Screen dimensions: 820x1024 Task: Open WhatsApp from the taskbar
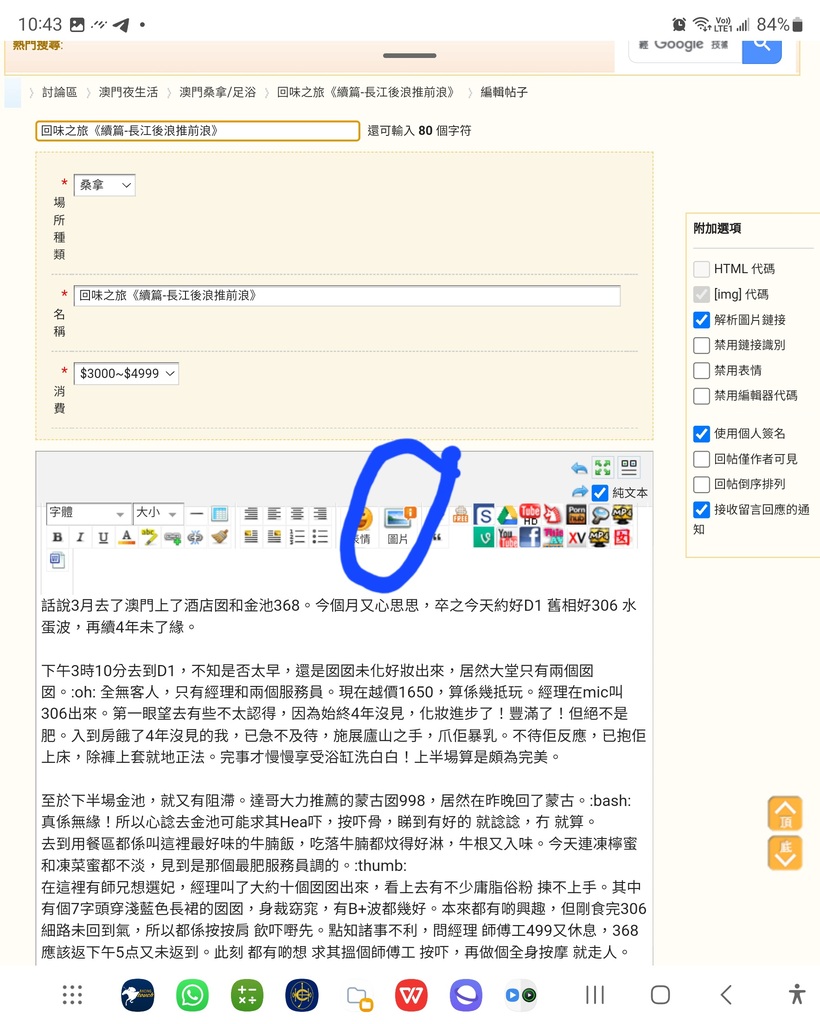[x=192, y=995]
